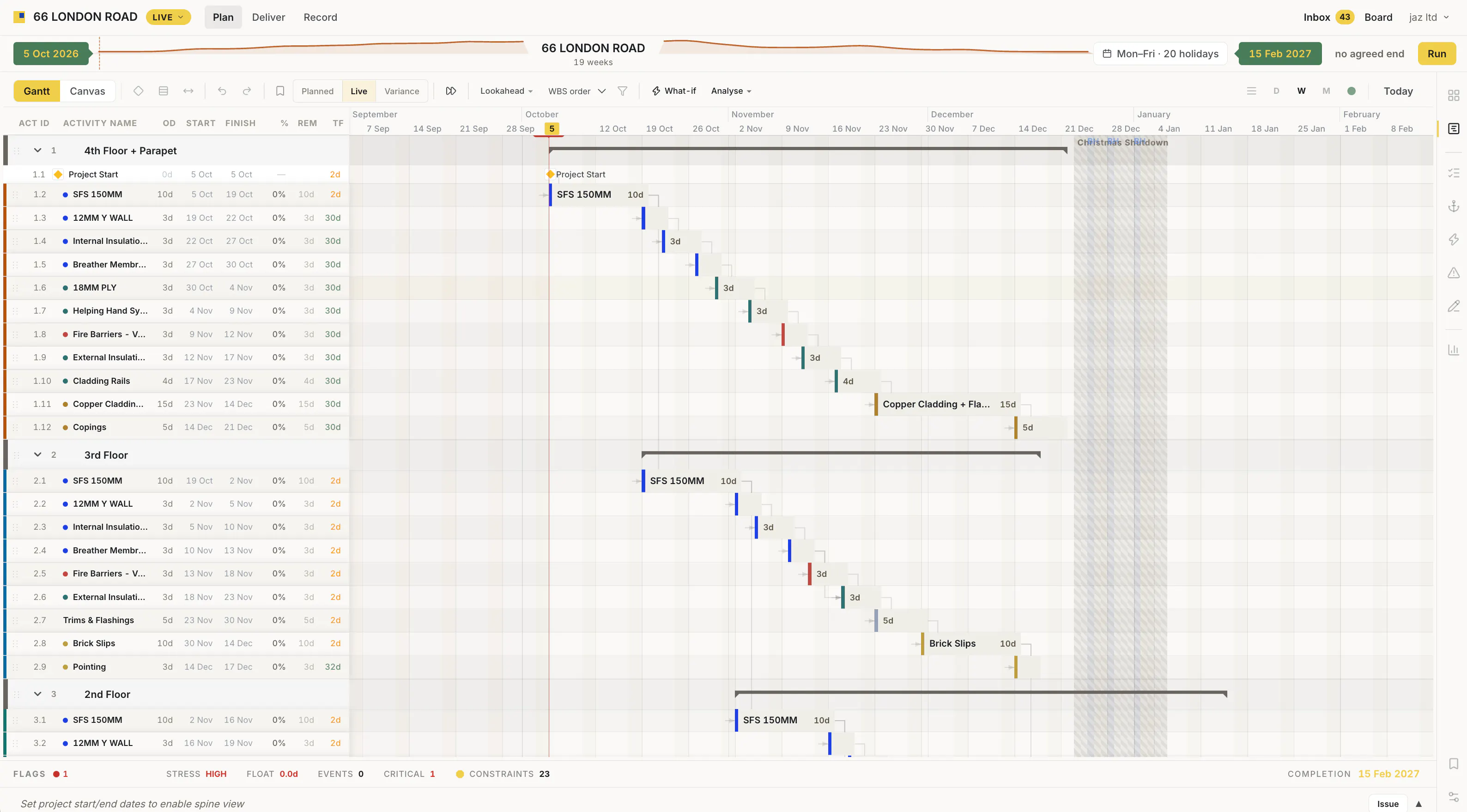The image size is (1467, 812).
Task: Switch the timescale to Month (M)
Action: (1326, 91)
